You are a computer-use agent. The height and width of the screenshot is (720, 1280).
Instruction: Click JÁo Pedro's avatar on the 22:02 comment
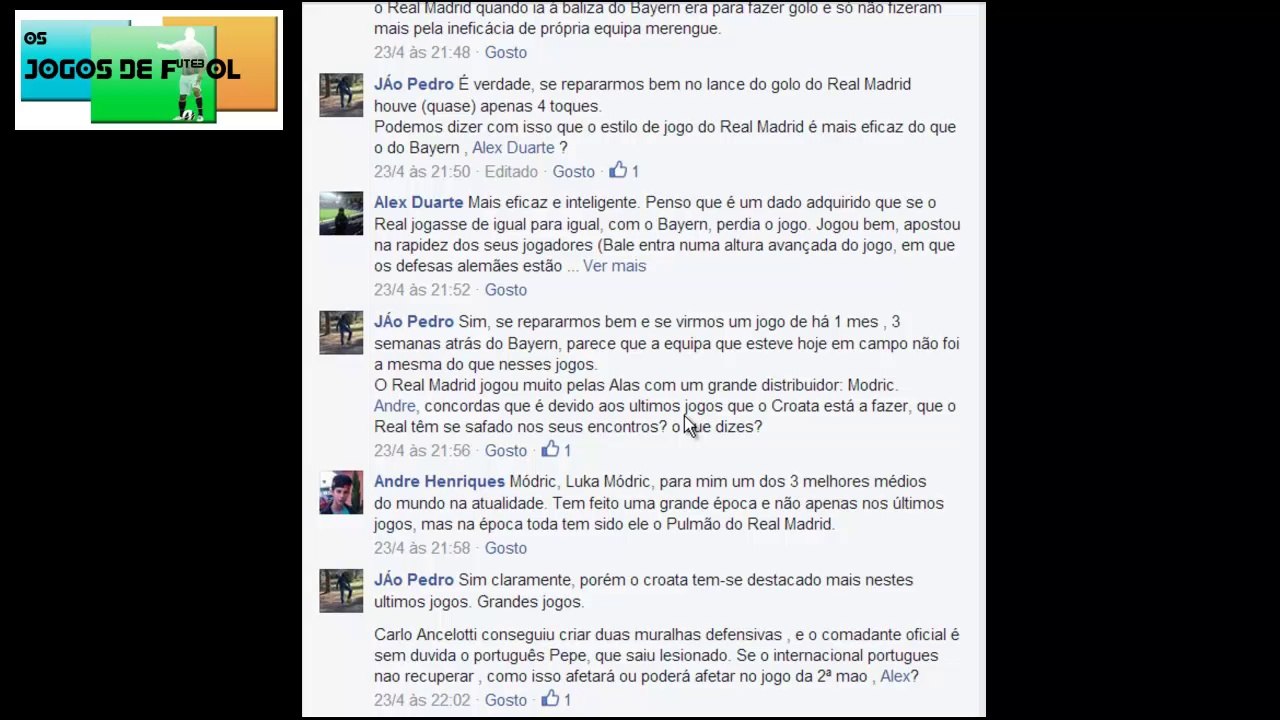(341, 590)
